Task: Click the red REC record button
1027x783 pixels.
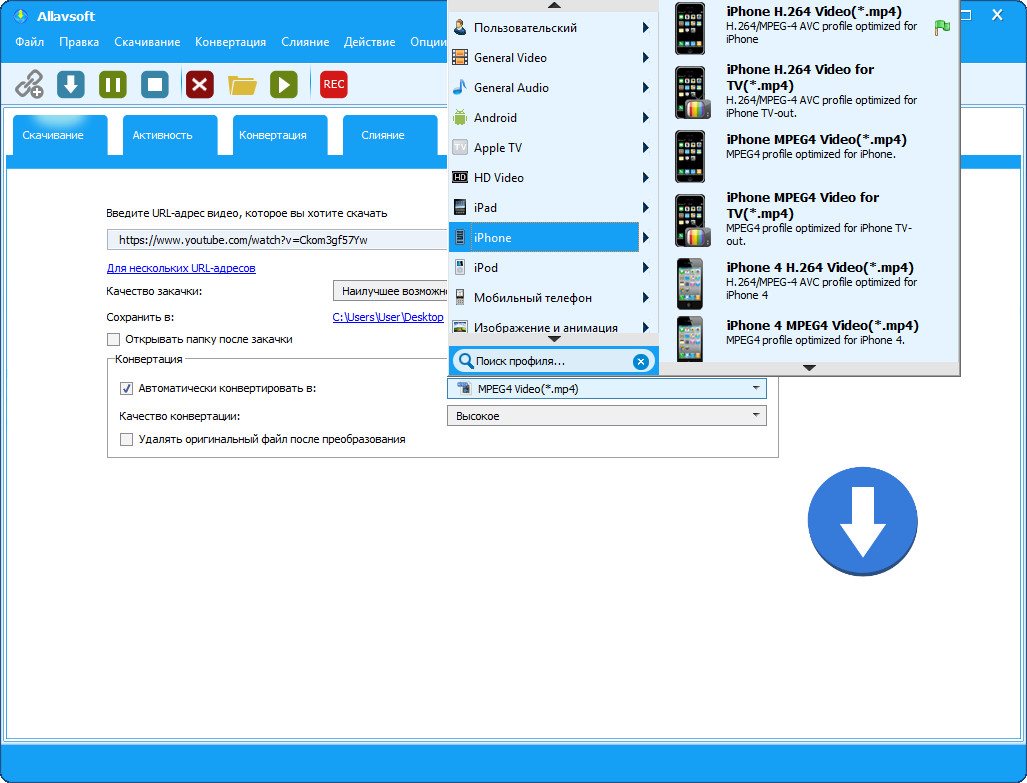Action: coord(333,85)
